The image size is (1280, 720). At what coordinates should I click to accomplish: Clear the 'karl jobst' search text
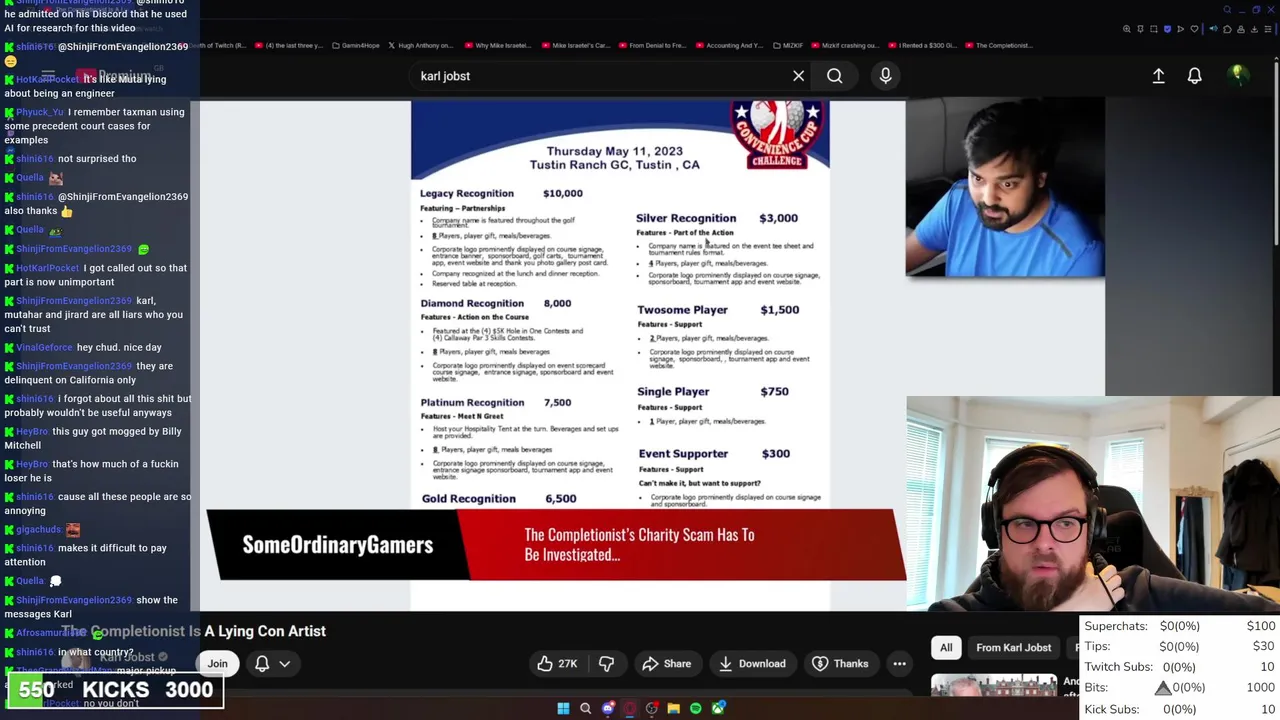coord(798,76)
